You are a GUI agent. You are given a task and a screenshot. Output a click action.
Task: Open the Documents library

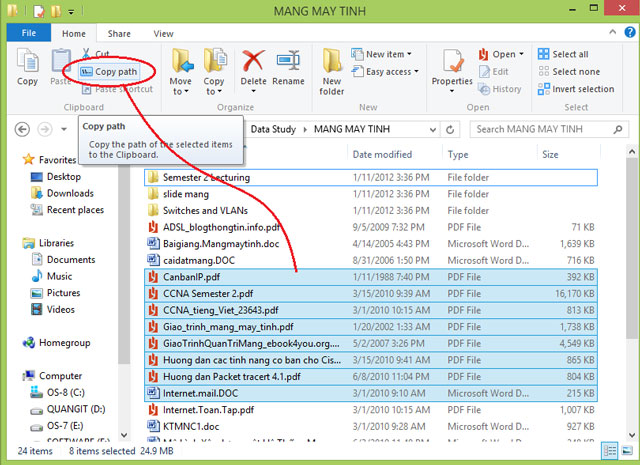pos(63,260)
